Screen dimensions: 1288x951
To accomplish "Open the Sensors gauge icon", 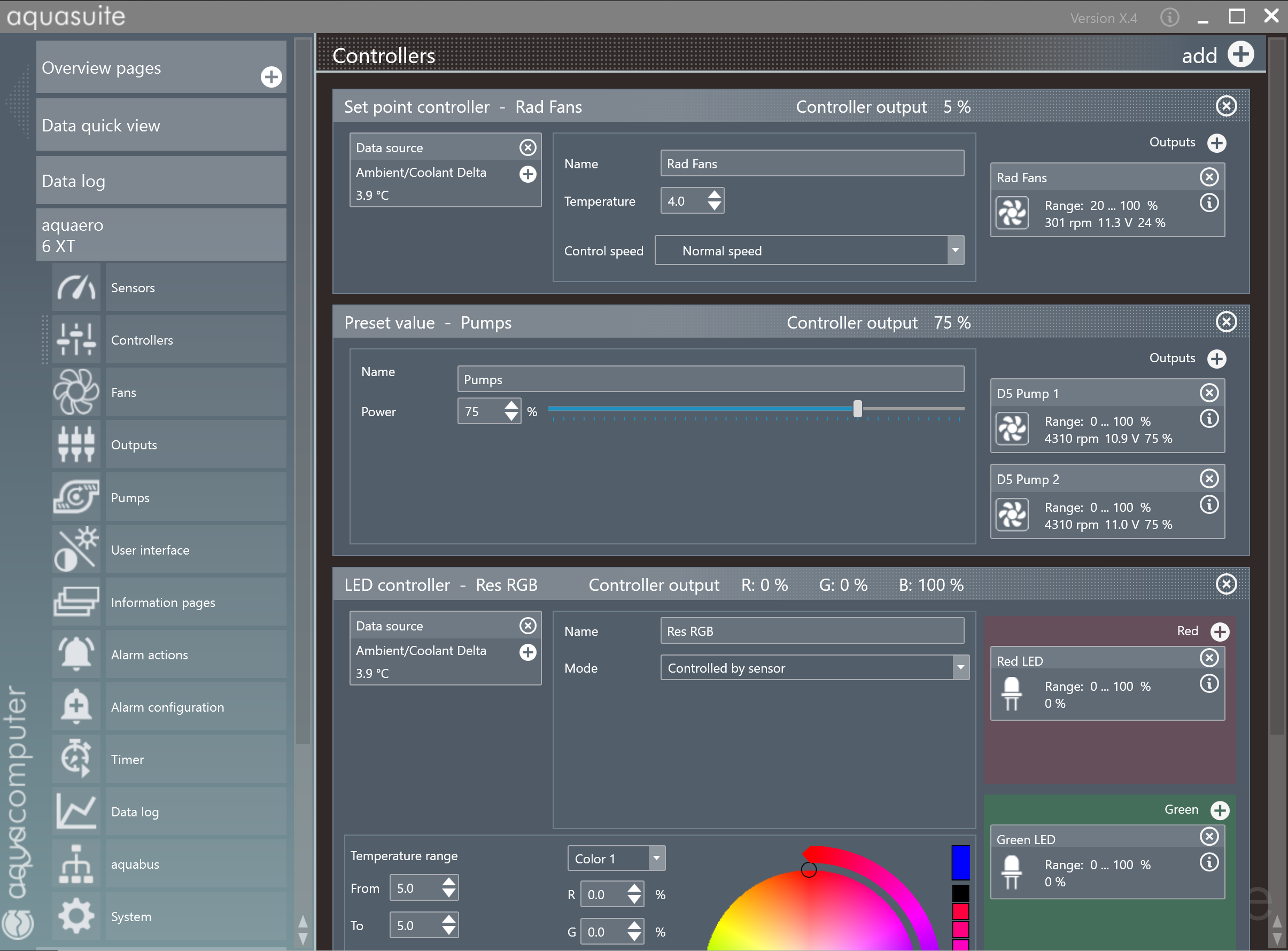I will [76, 287].
